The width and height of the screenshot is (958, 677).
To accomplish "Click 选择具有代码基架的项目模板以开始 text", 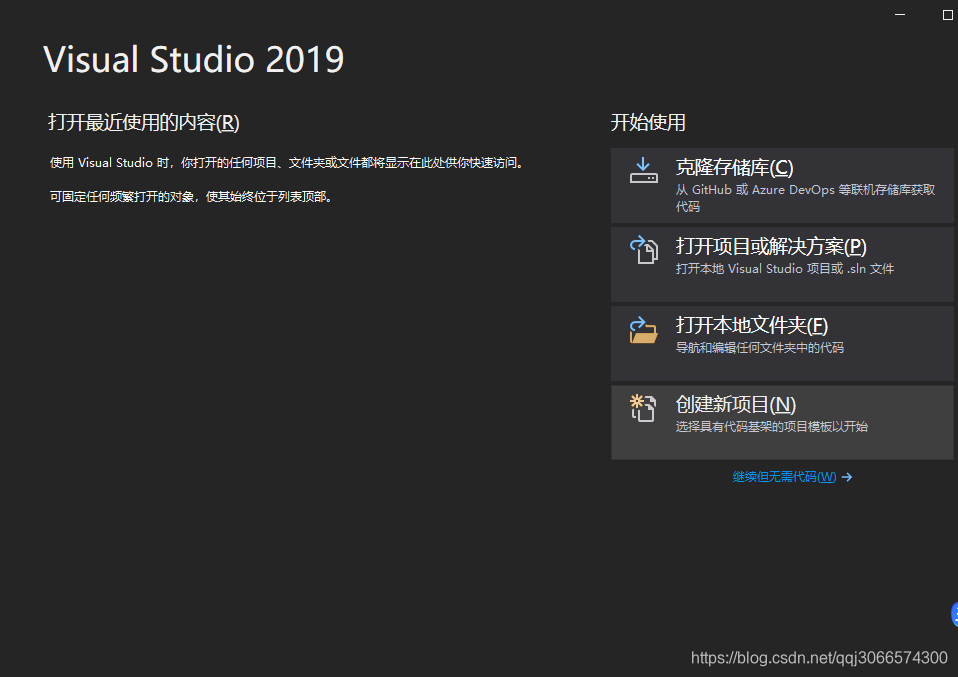I will [772, 426].
